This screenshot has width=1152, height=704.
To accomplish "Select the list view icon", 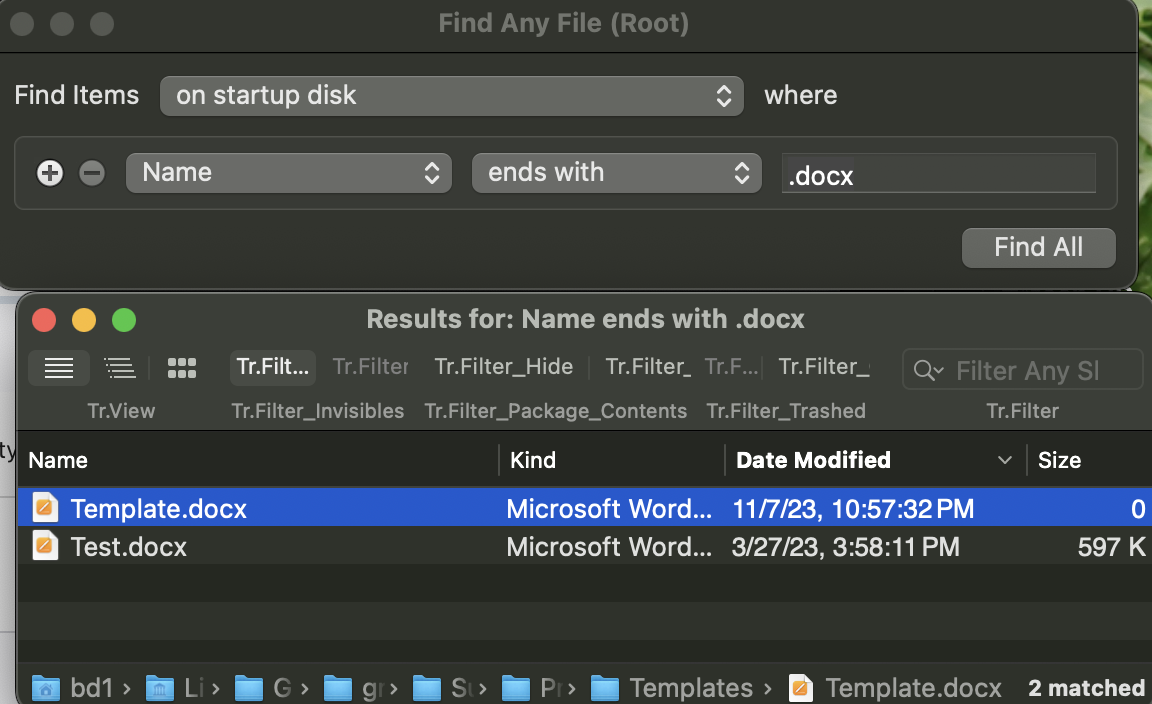I will click(x=58, y=368).
